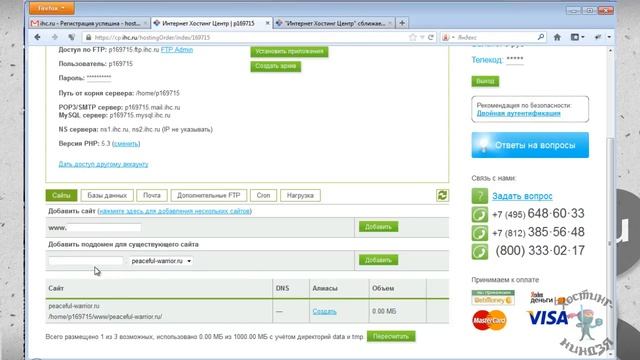
Task: Open the peaceful-warrior.ru domain dropdown
Action: click(161, 261)
